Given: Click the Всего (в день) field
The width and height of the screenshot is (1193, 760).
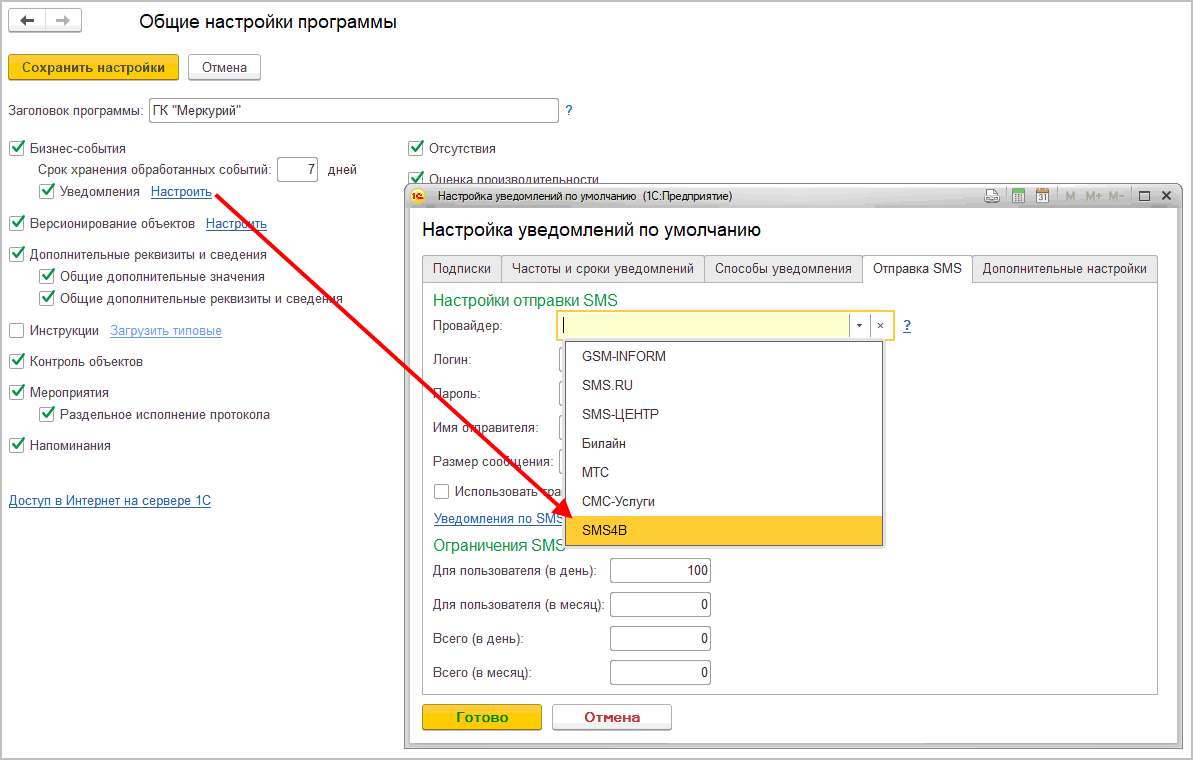Looking at the screenshot, I should (660, 638).
